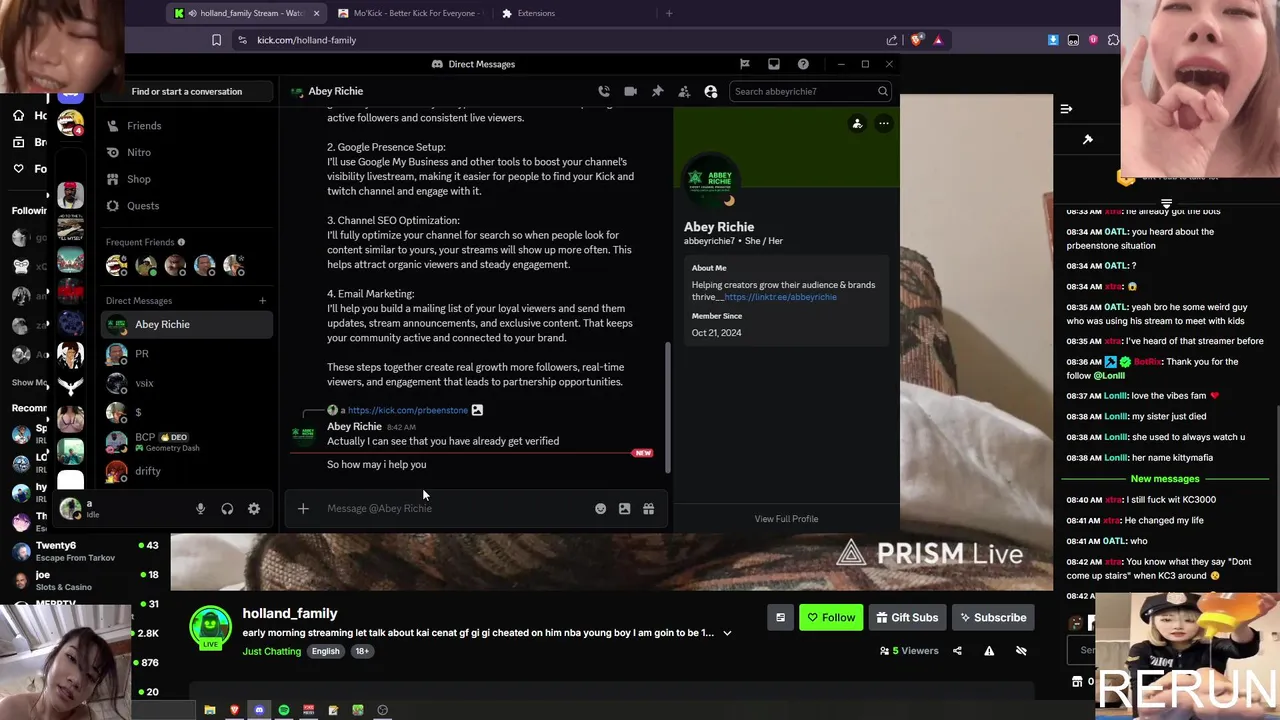The height and width of the screenshot is (720, 1280).
Task: Click the pinned message pin icon in chat
Action: 1088,140
